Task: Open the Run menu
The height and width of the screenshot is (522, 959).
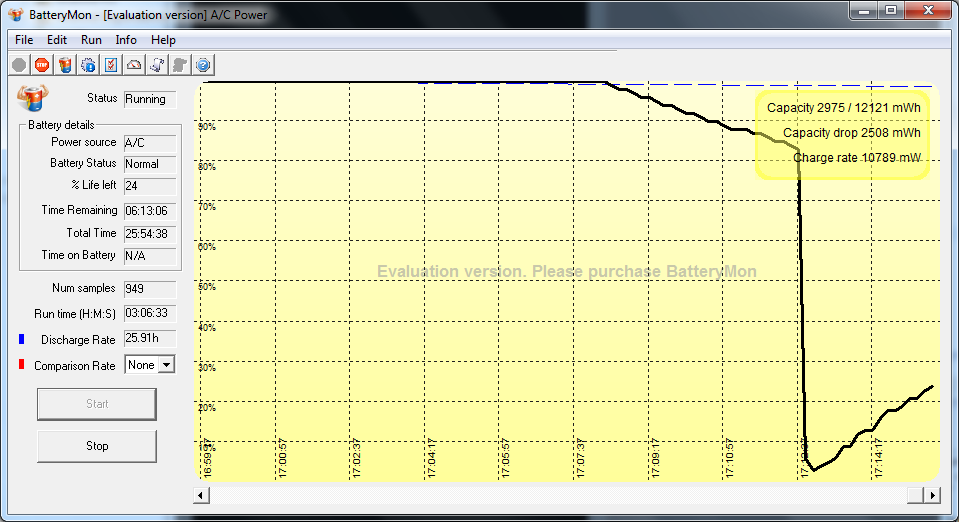Action: [x=91, y=40]
